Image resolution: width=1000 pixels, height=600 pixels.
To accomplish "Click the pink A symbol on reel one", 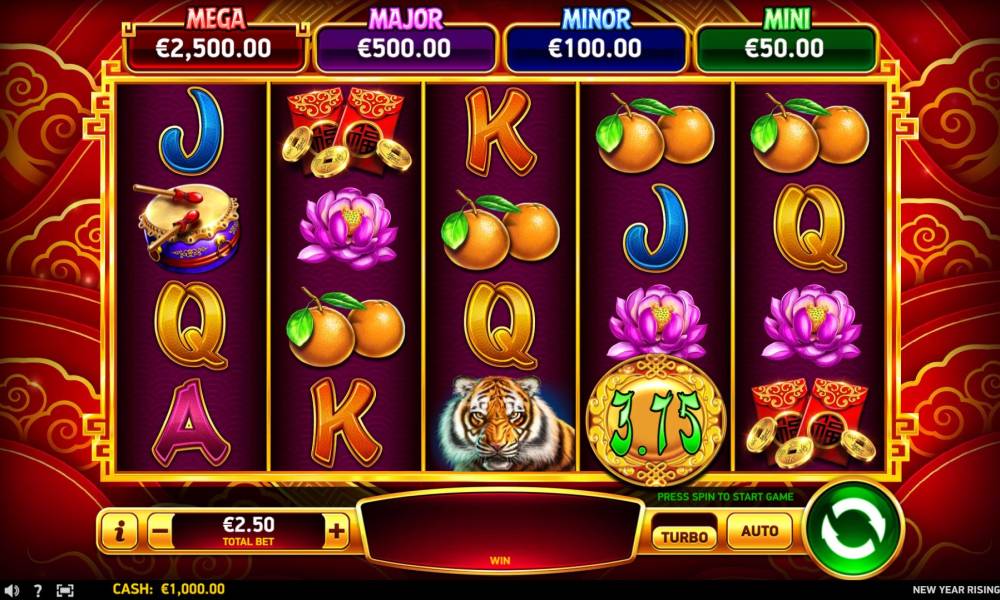I will click(191, 422).
